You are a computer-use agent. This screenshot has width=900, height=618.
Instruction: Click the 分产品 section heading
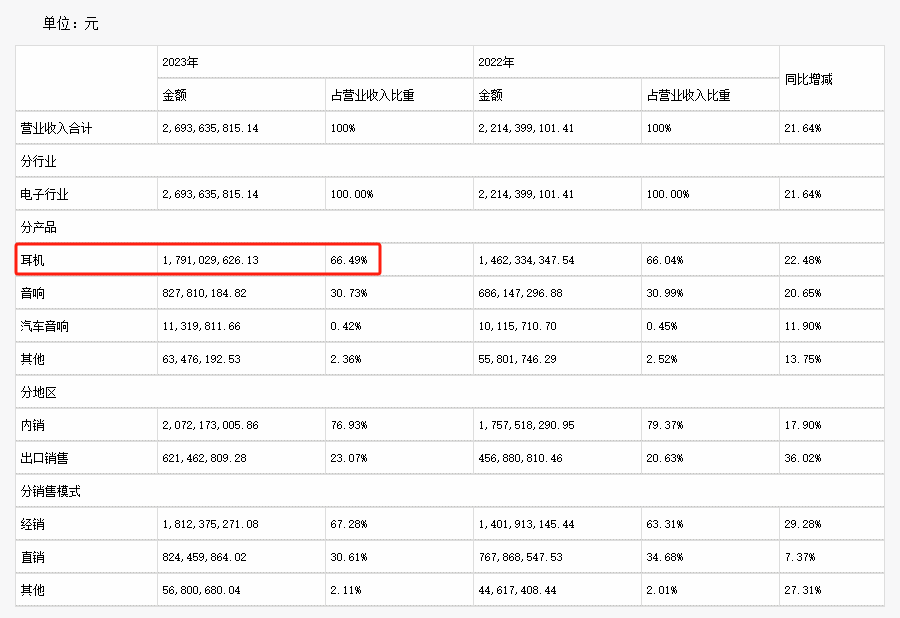point(39,227)
